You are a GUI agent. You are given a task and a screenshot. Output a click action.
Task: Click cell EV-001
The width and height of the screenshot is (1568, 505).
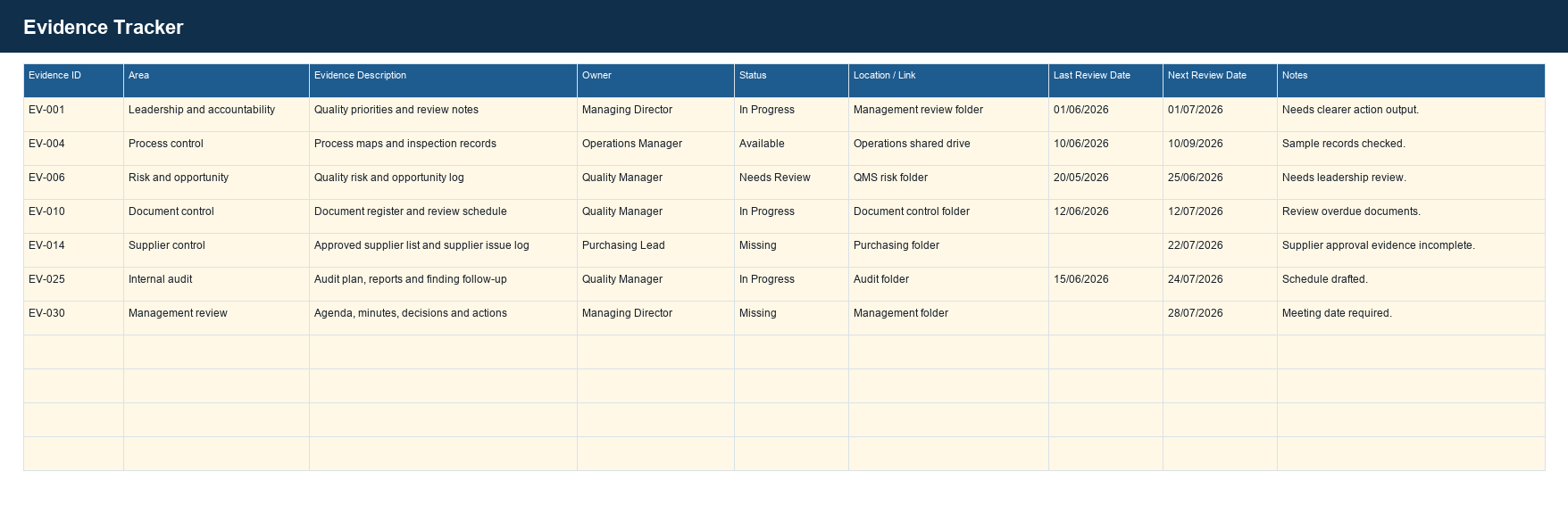click(73, 114)
